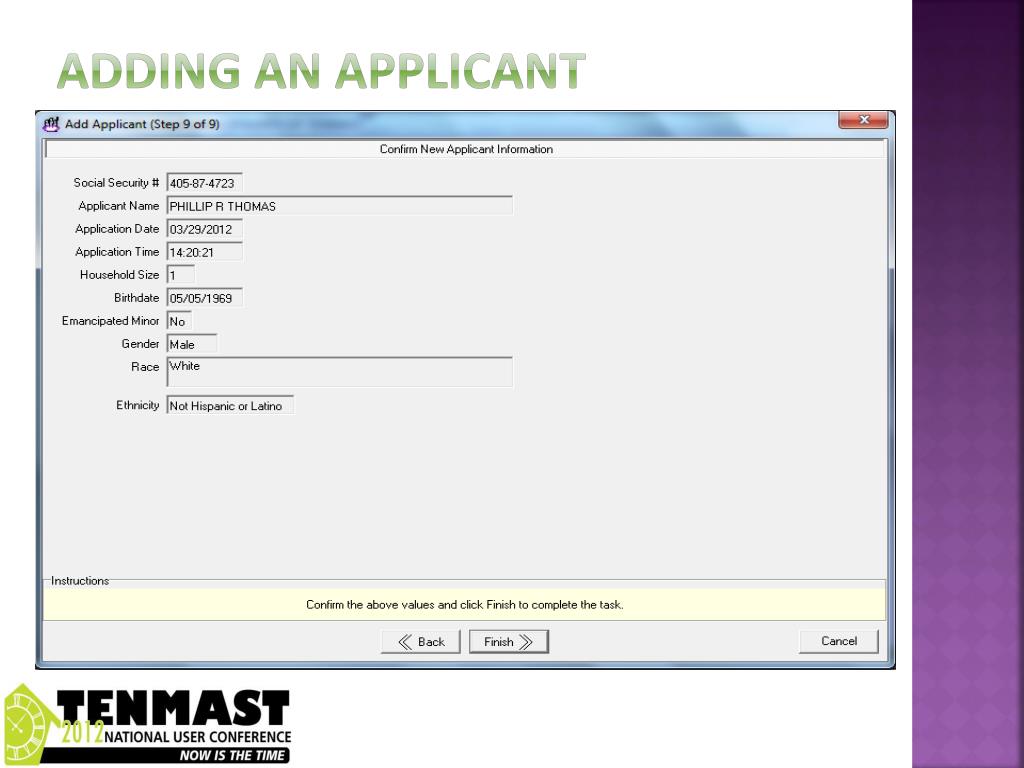The height and width of the screenshot is (768, 1024).
Task: Click the 'Birthdate' label
Action: coord(136,298)
